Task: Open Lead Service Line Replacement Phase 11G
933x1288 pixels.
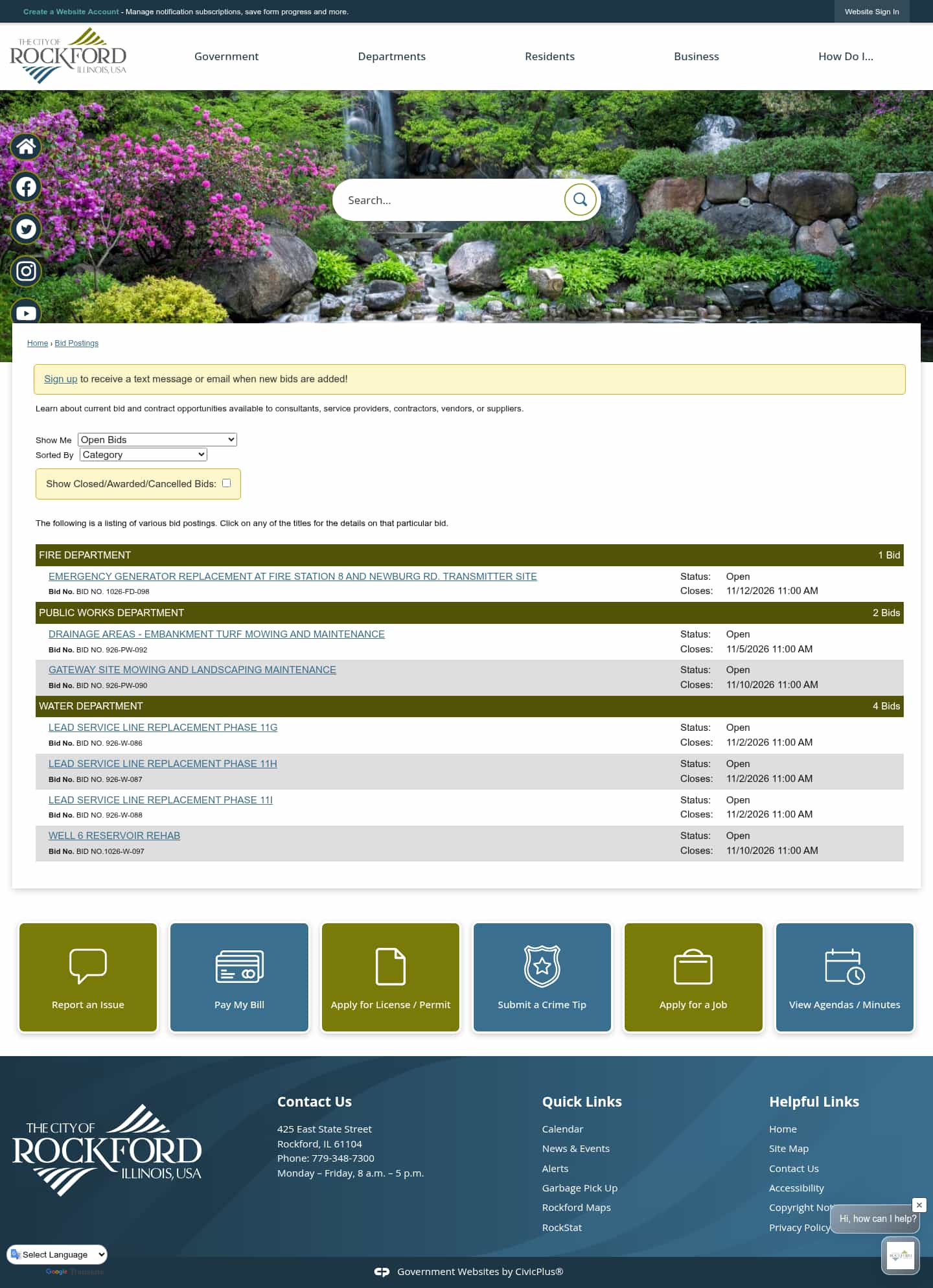Action: [x=163, y=728]
